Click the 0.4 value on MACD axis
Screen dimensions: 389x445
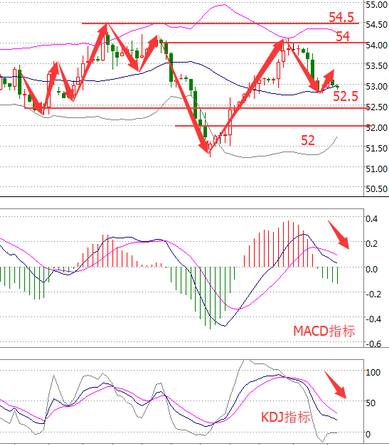click(372, 219)
